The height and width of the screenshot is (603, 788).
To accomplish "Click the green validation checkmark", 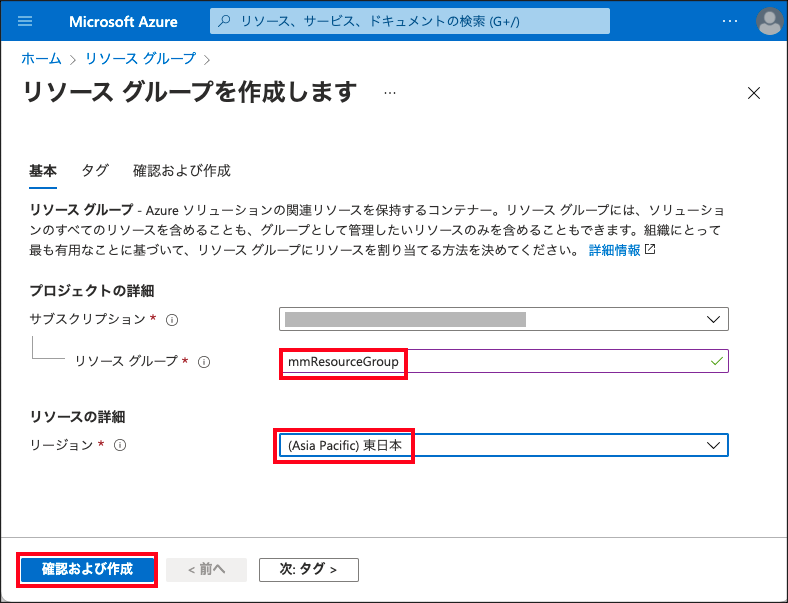I will point(717,361).
